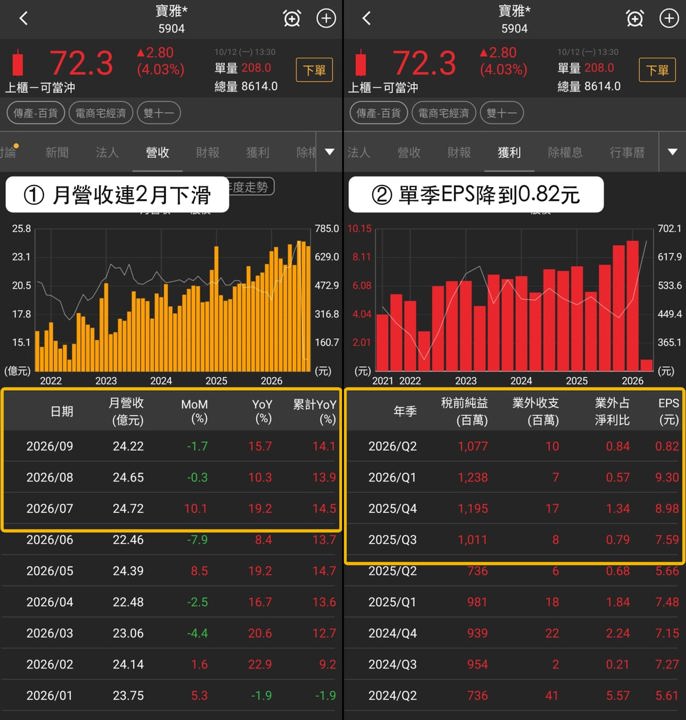Tap the plus add icon in right panel

[x=669, y=19]
